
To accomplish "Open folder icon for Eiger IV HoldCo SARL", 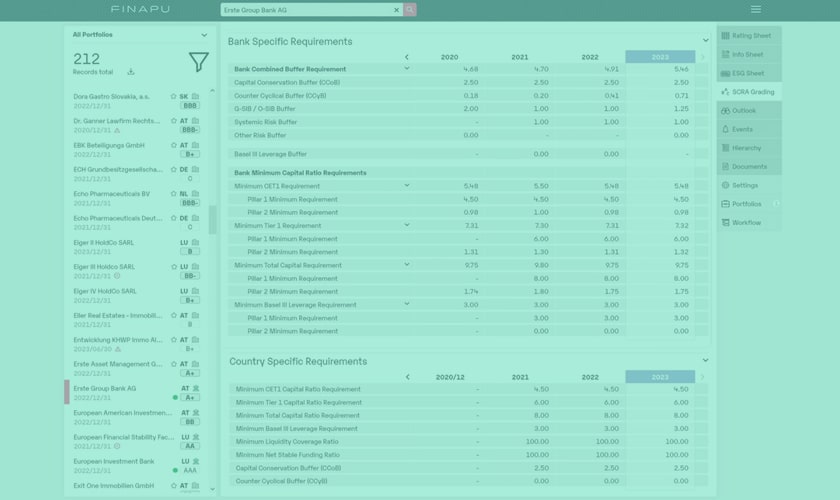I will tap(196, 291).
